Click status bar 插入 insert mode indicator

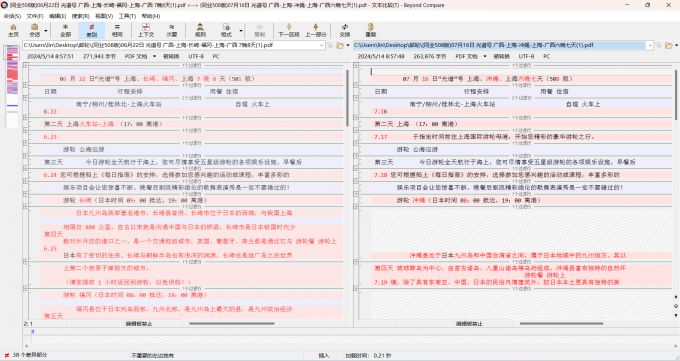tap(324, 355)
